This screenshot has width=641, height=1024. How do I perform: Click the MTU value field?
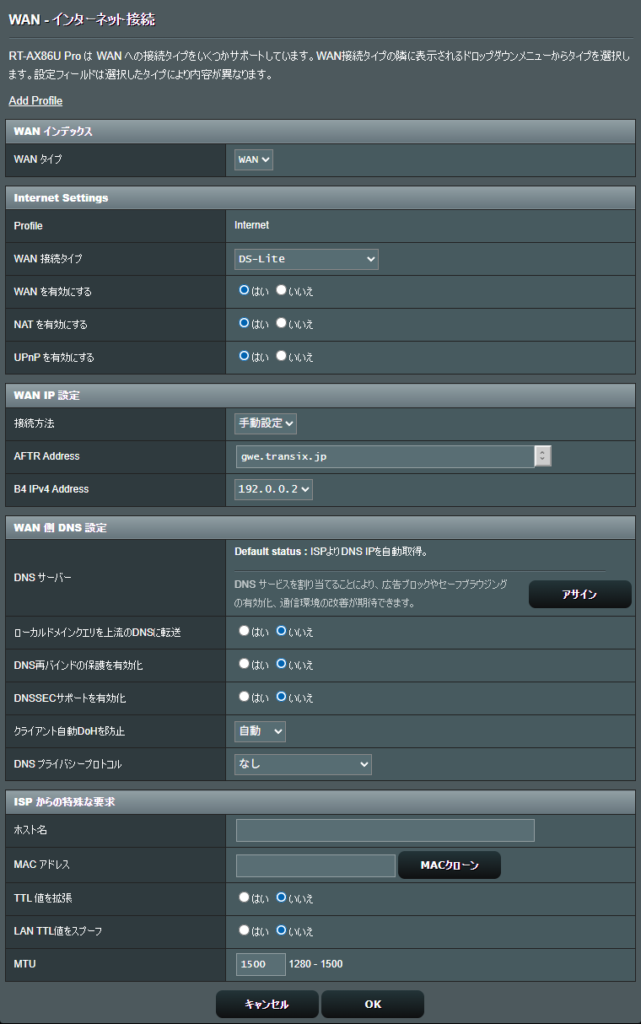click(x=260, y=964)
